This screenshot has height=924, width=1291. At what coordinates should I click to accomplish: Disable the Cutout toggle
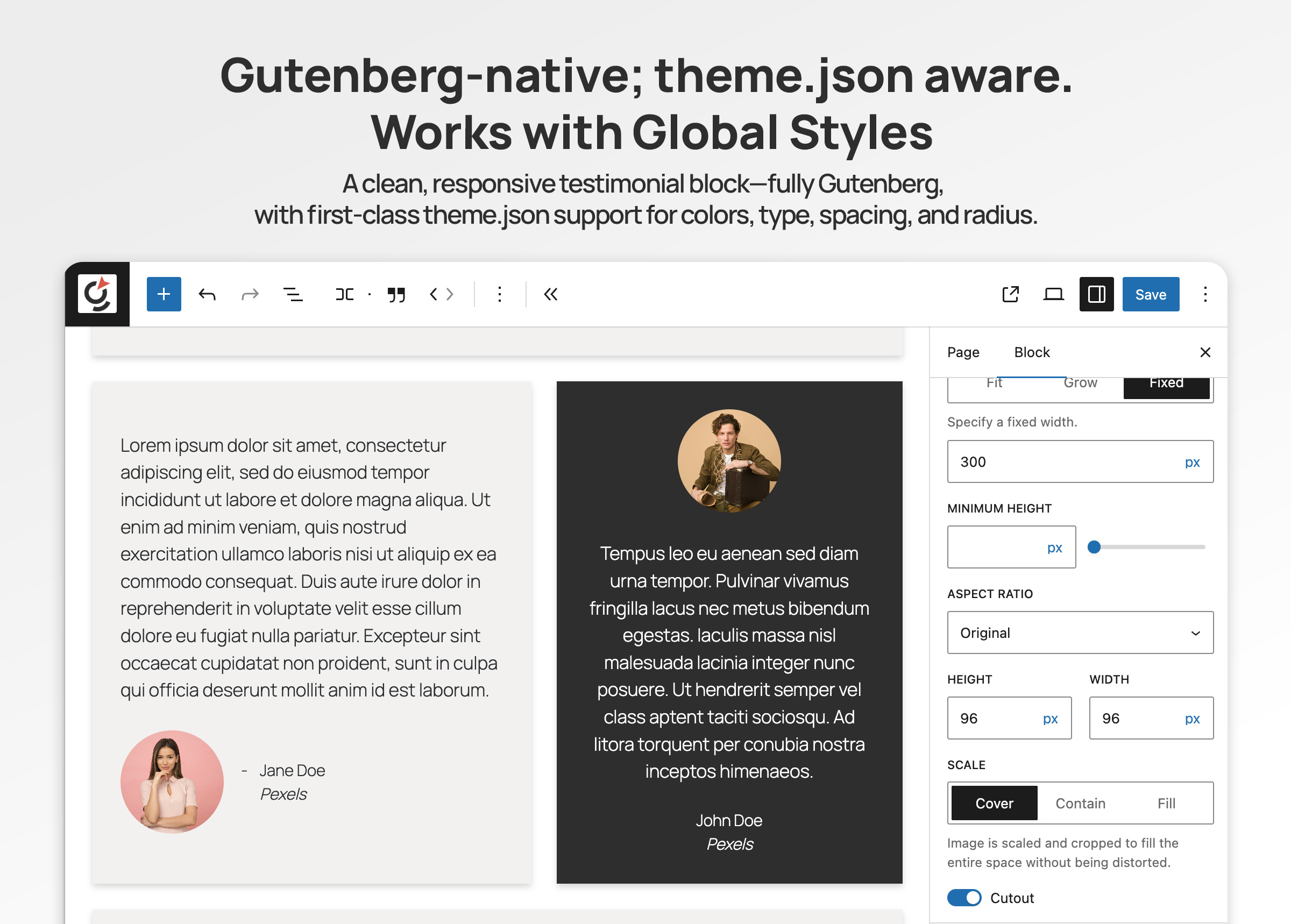click(964, 898)
